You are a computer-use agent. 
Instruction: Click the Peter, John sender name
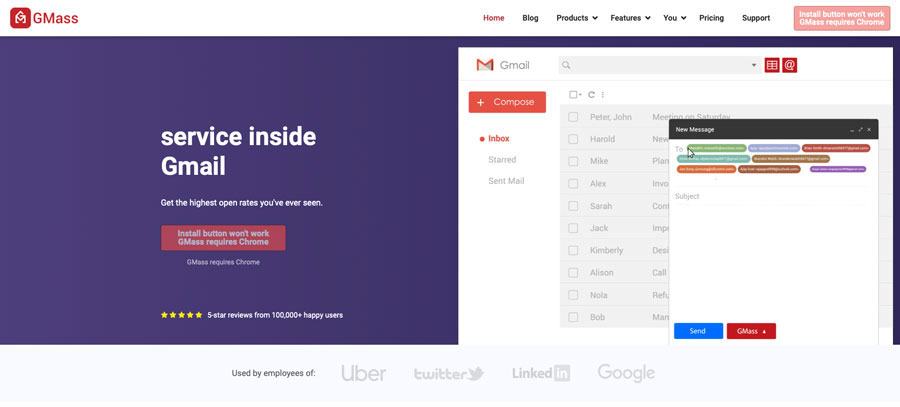click(x=611, y=117)
